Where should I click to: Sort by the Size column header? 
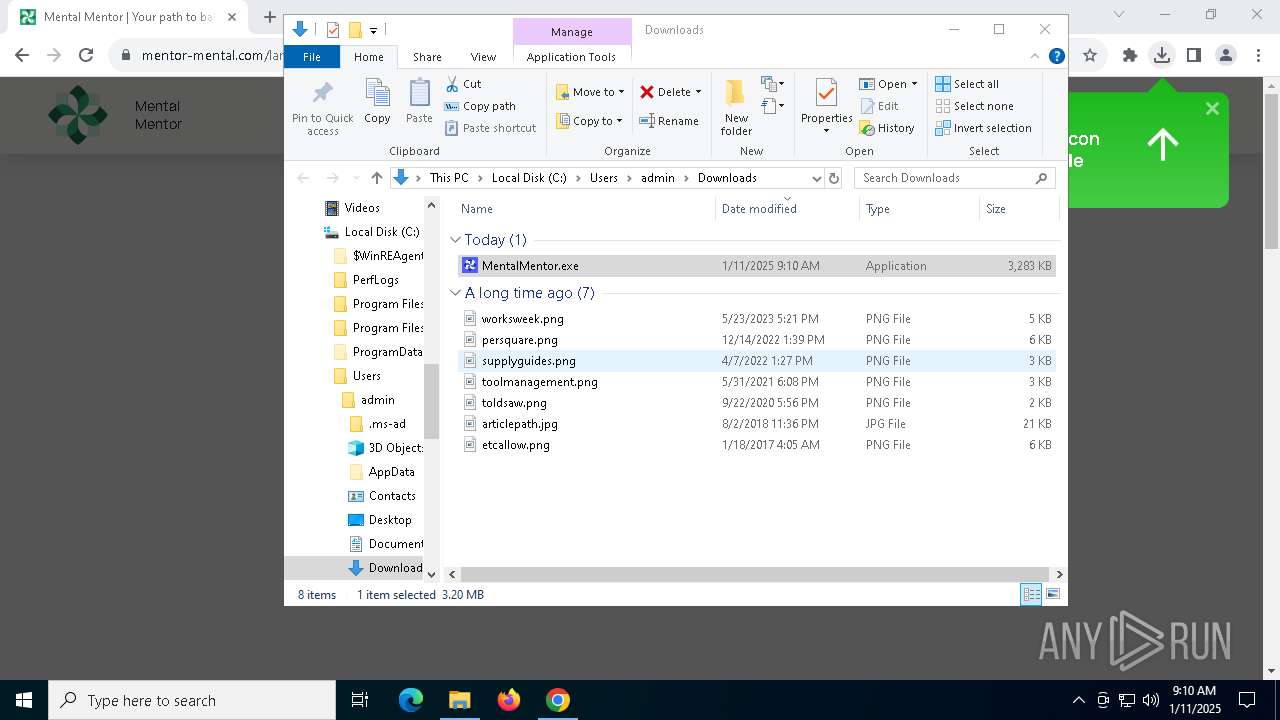pos(1018,209)
